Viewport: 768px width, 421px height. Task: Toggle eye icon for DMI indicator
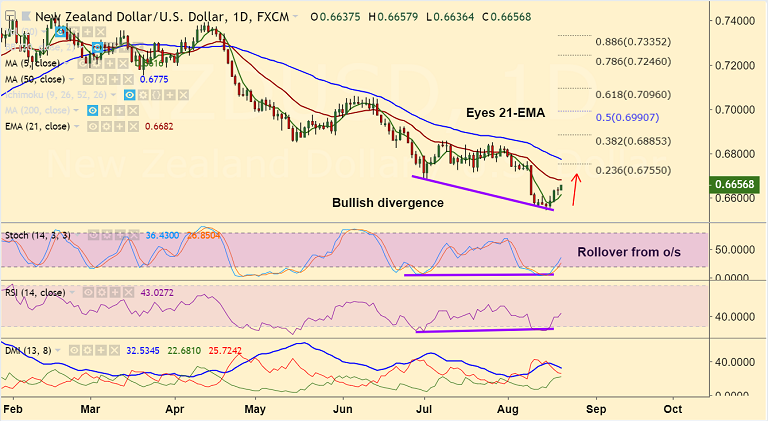tap(74, 351)
